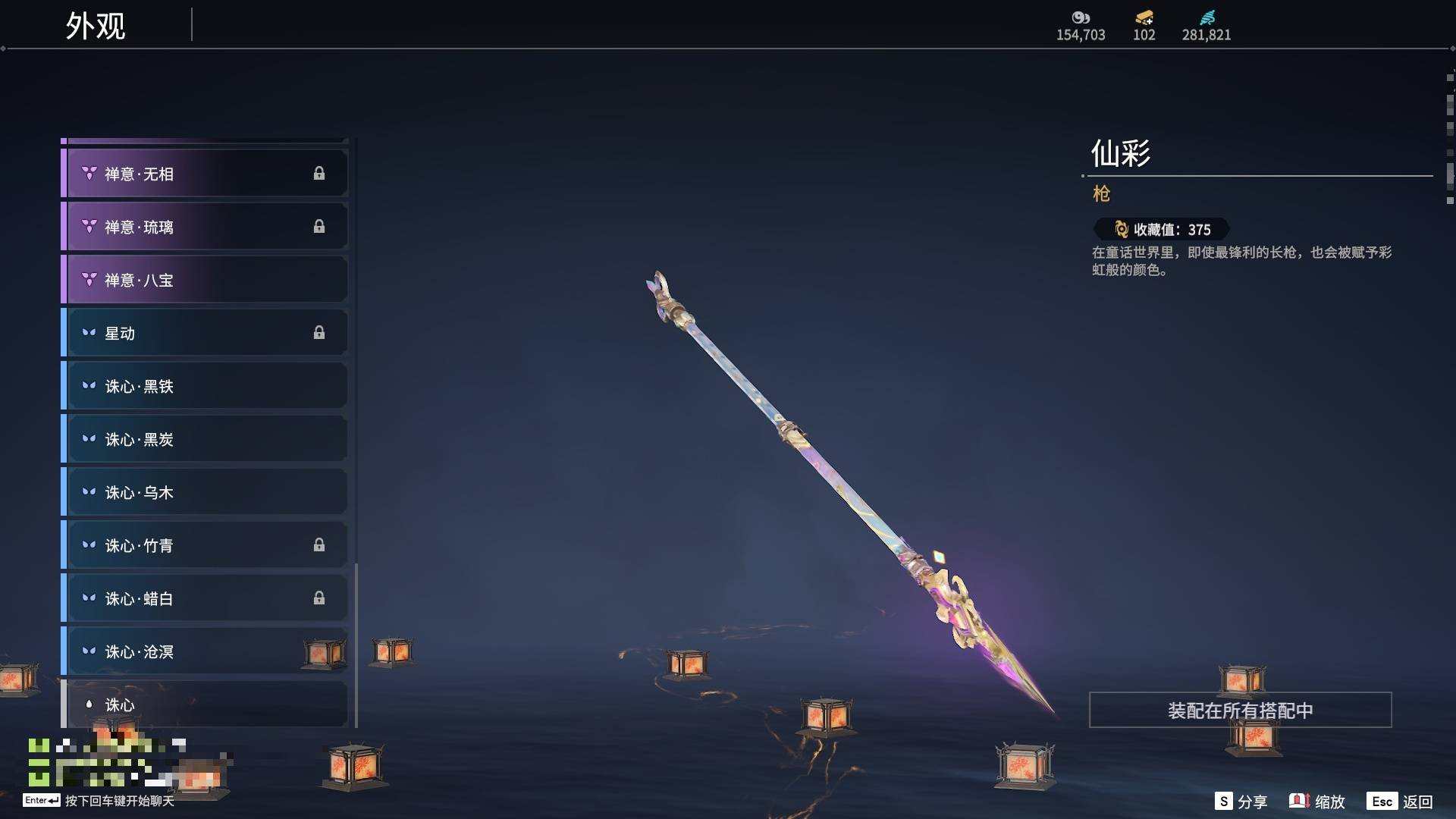Screen dimensions: 1456x819
Task: Click the collection value icon beside 收藏值
Action: [x=1121, y=229]
